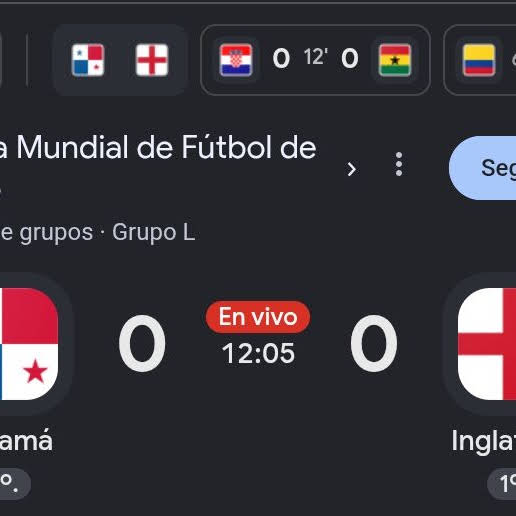Click the large England team flag
Viewport: 516px width, 516px height.
click(x=487, y=344)
